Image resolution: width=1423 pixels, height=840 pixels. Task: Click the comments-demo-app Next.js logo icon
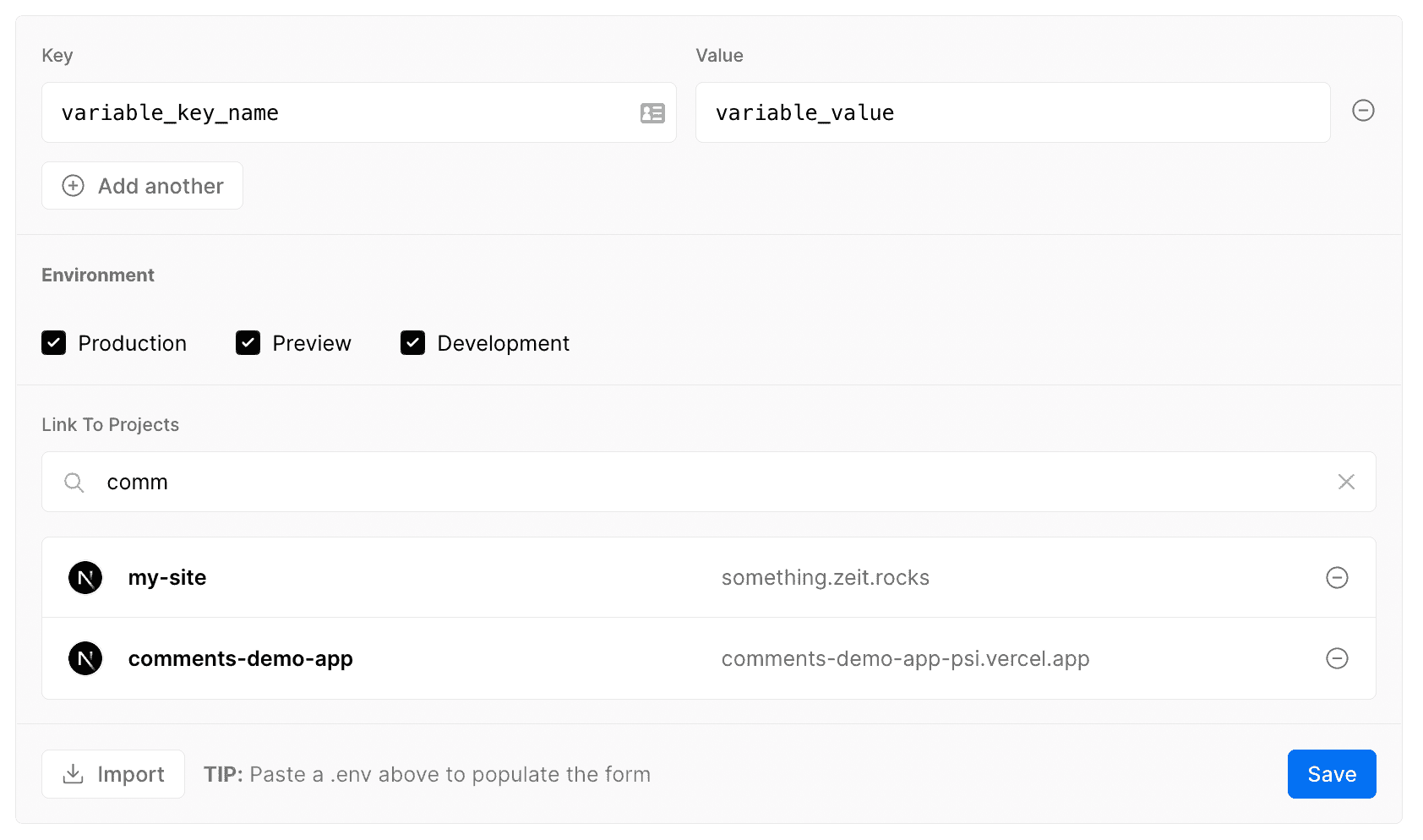point(85,658)
